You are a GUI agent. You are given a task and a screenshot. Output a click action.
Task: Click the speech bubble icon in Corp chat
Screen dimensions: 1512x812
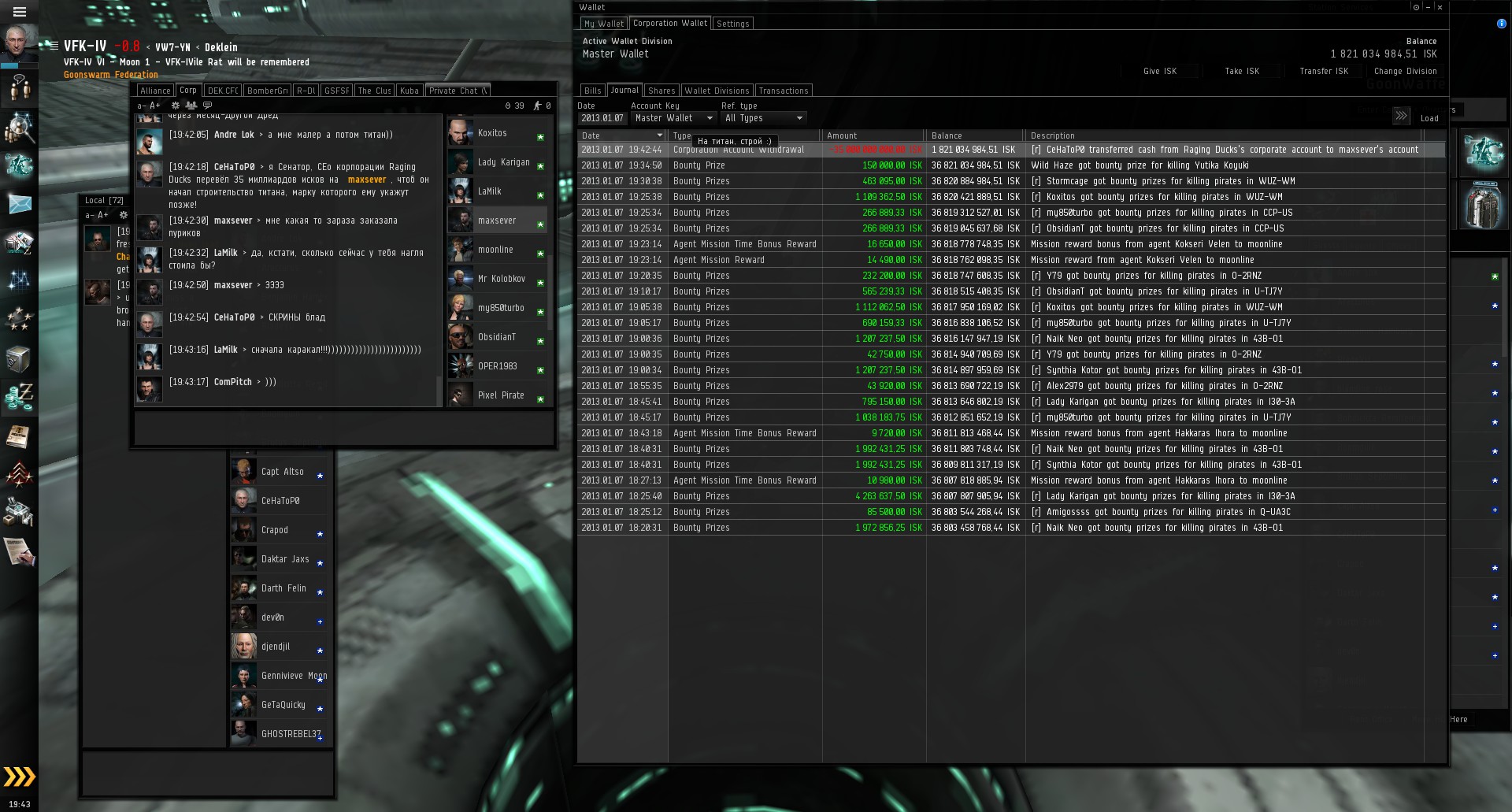(208, 106)
